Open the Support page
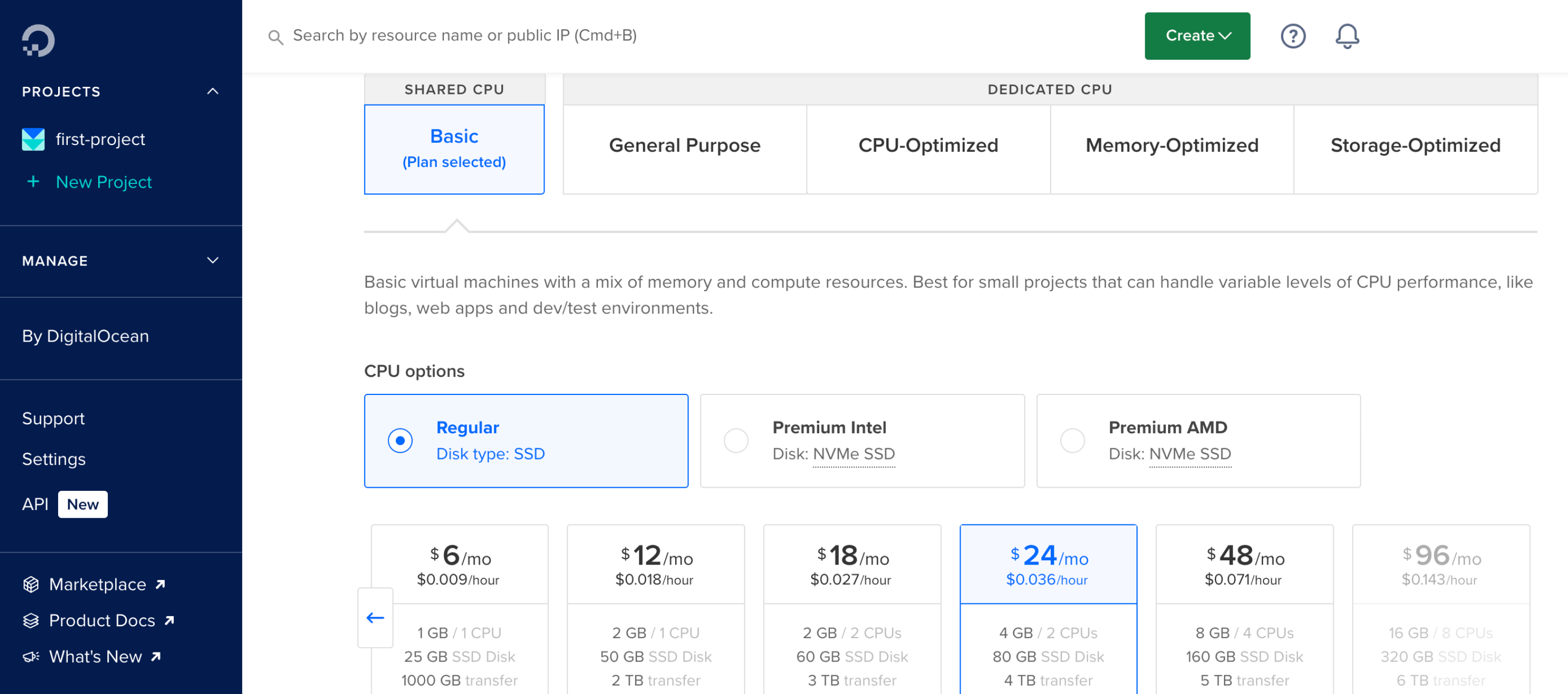 coord(53,418)
